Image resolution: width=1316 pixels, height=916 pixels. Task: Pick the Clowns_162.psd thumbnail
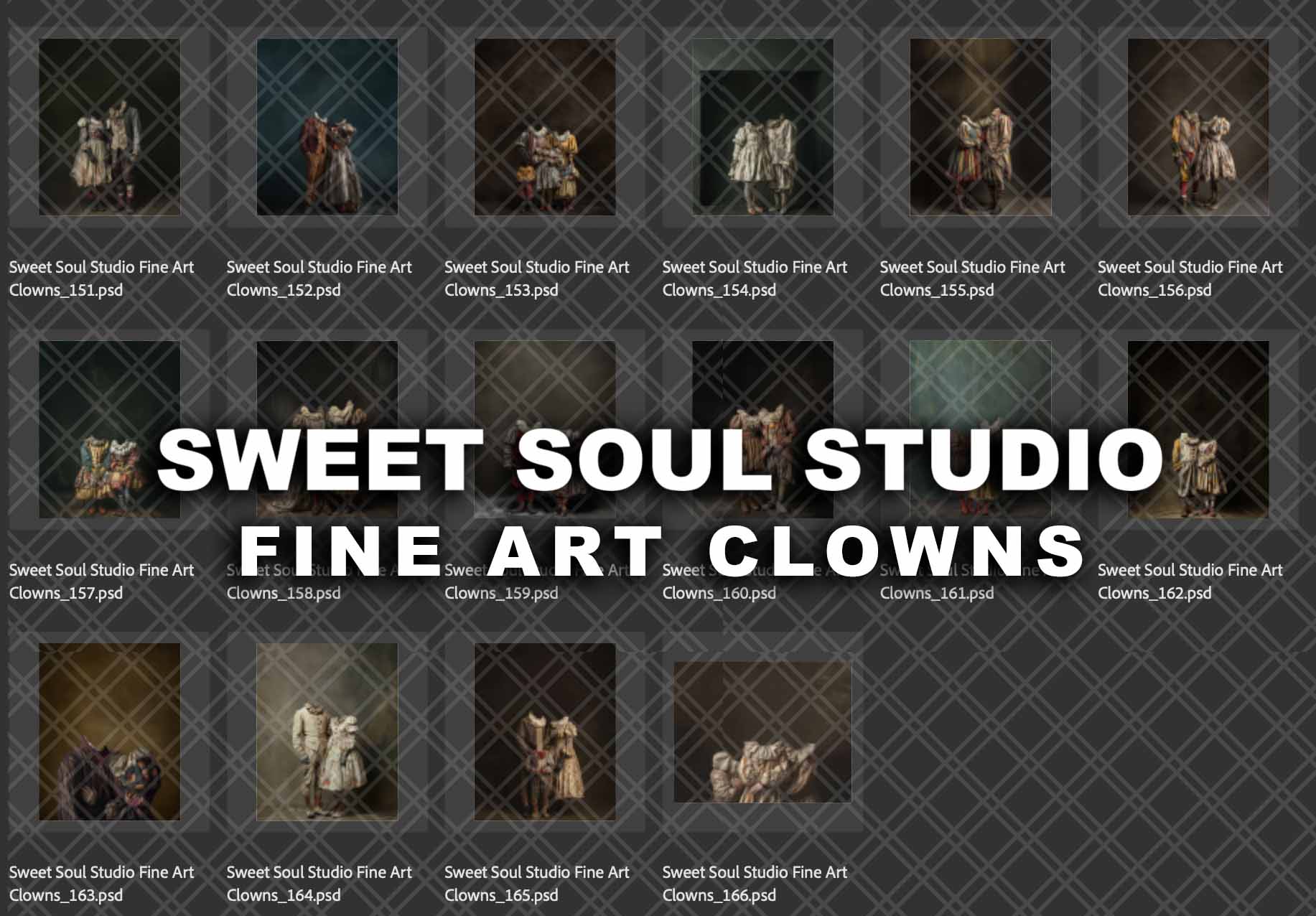click(1198, 429)
